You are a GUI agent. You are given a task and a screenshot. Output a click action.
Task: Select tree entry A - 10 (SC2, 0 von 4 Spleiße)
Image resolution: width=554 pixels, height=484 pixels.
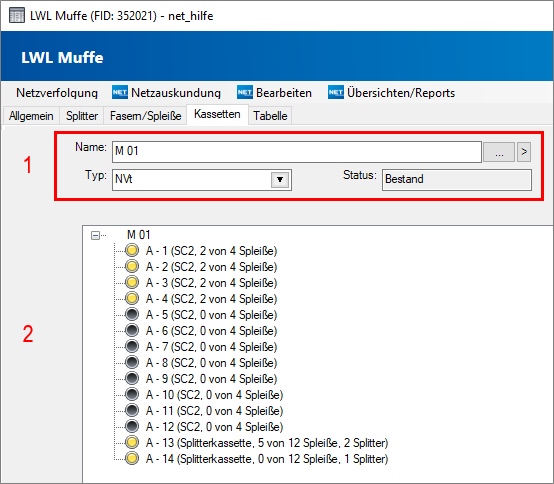click(x=214, y=395)
